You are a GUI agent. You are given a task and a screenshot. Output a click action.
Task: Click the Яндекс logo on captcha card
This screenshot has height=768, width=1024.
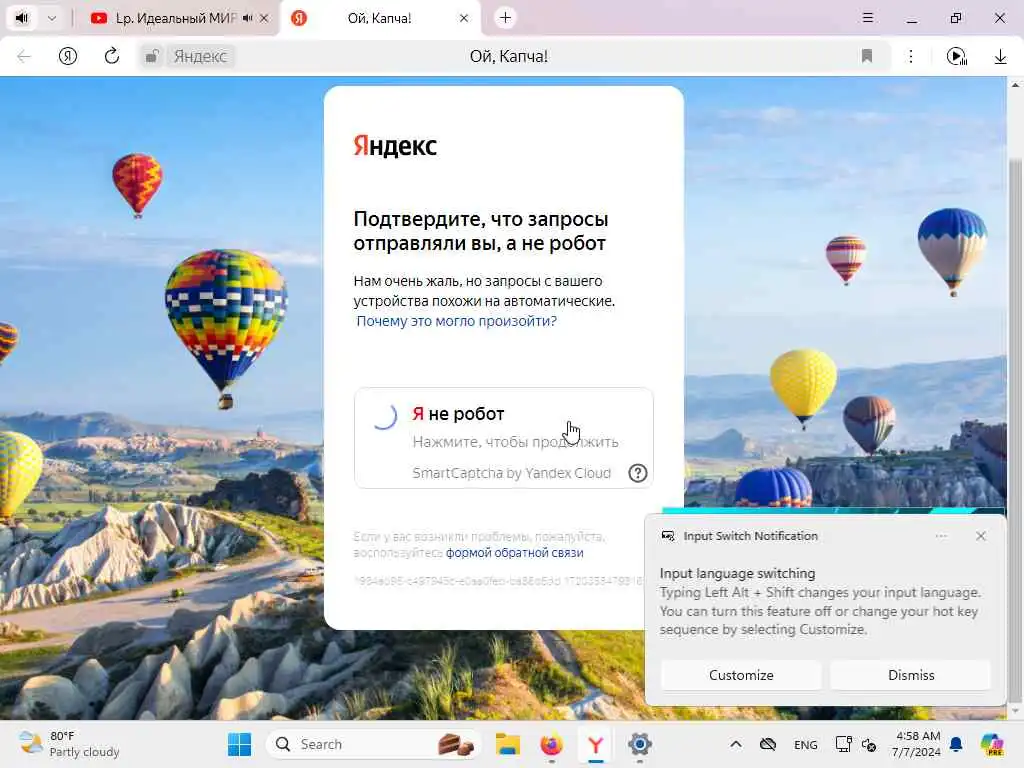395,146
